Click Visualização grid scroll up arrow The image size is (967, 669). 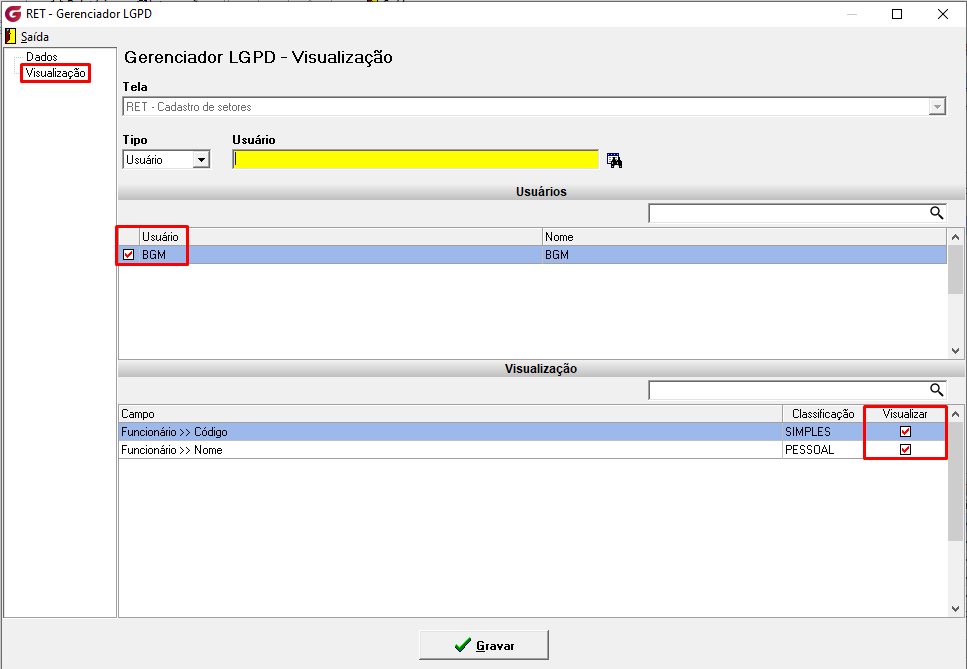coord(955,414)
